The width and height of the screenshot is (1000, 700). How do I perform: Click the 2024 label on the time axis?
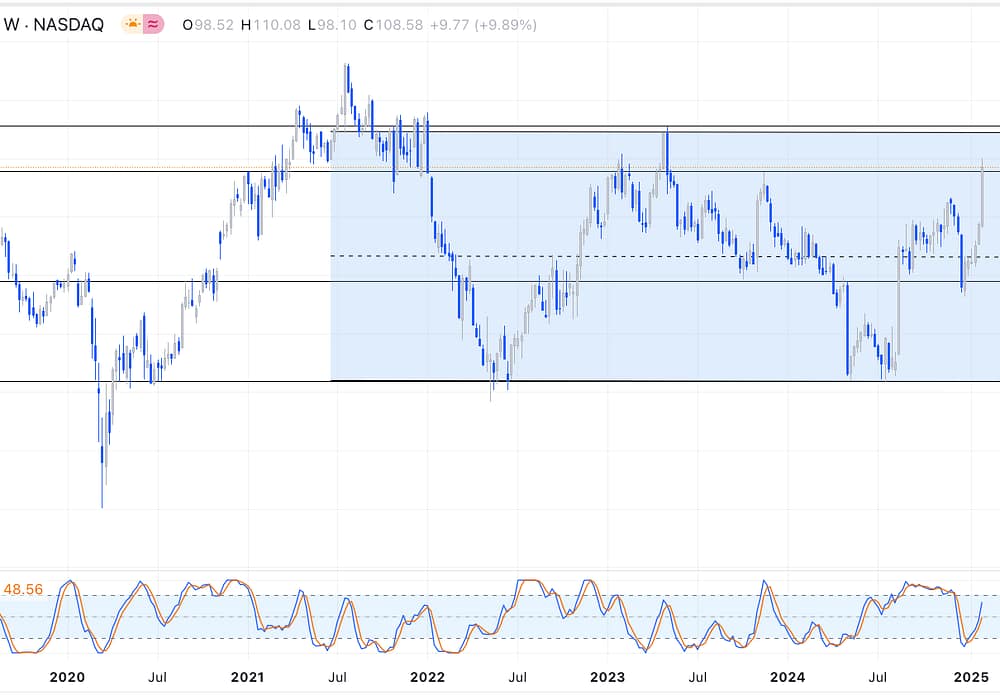pos(788,677)
